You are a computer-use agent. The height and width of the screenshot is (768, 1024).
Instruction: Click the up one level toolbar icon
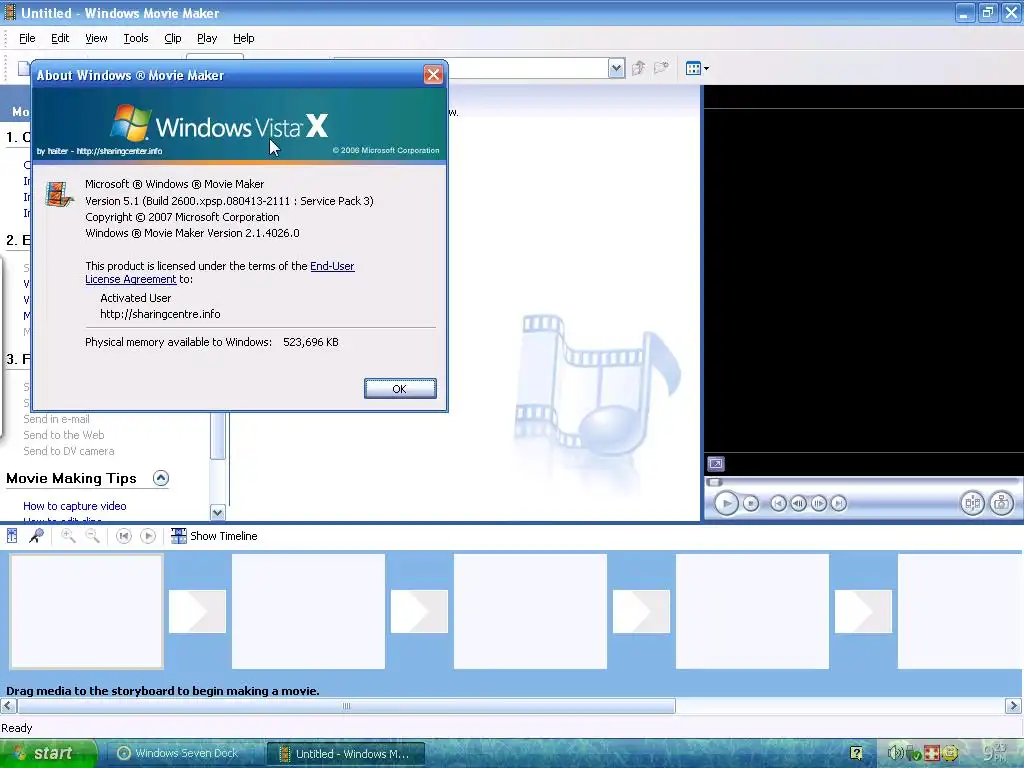pyautogui.click(x=639, y=68)
